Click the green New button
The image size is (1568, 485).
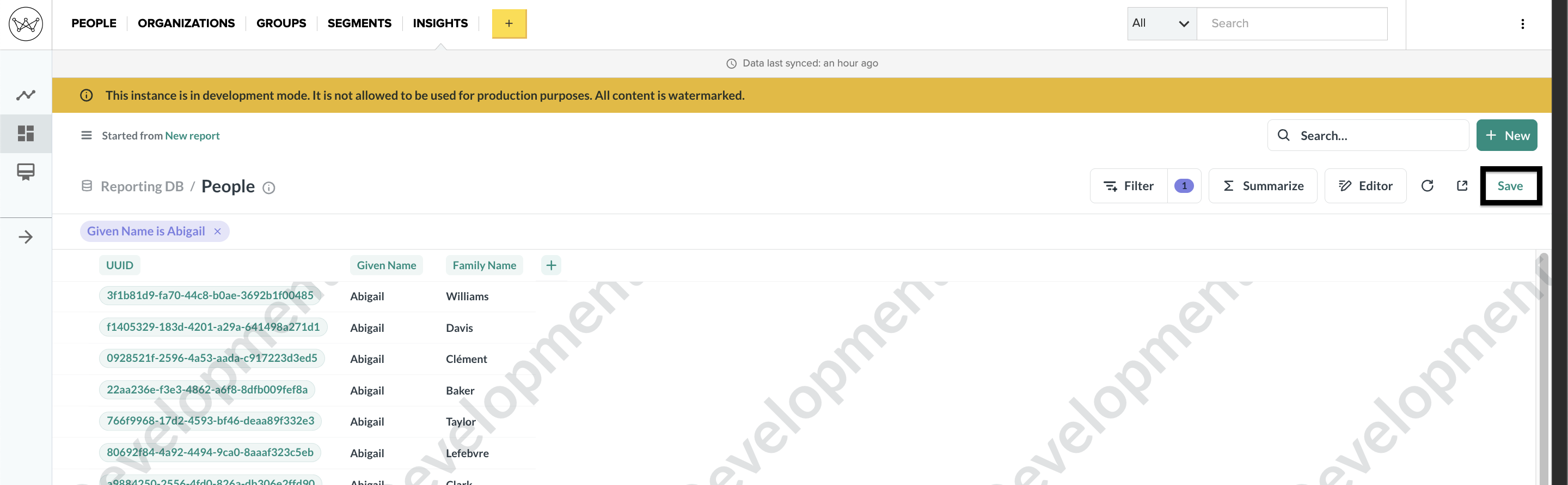pos(1506,135)
